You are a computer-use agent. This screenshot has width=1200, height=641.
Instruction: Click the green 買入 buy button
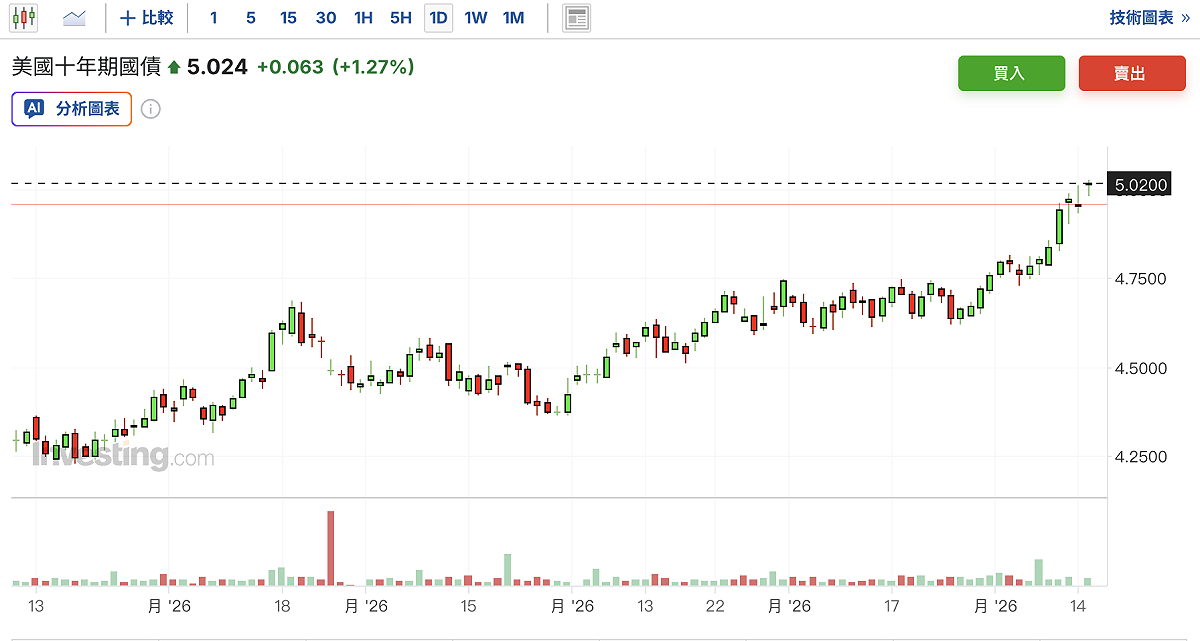(1011, 73)
